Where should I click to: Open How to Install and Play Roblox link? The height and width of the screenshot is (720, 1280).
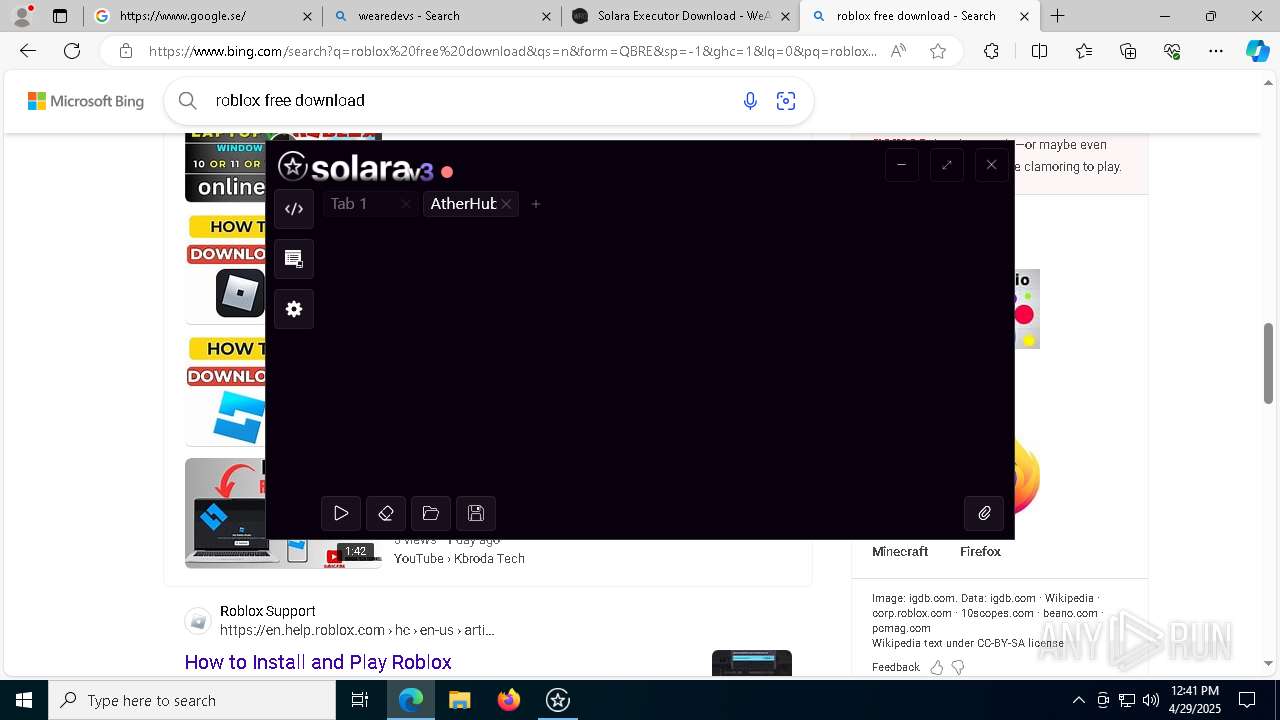(318, 662)
